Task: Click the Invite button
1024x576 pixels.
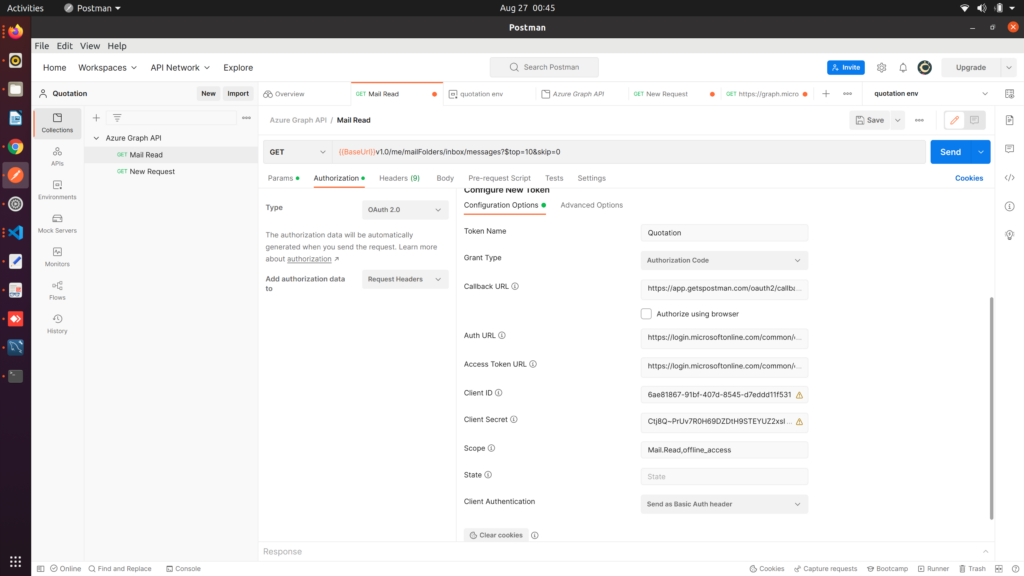Action: tap(846, 67)
